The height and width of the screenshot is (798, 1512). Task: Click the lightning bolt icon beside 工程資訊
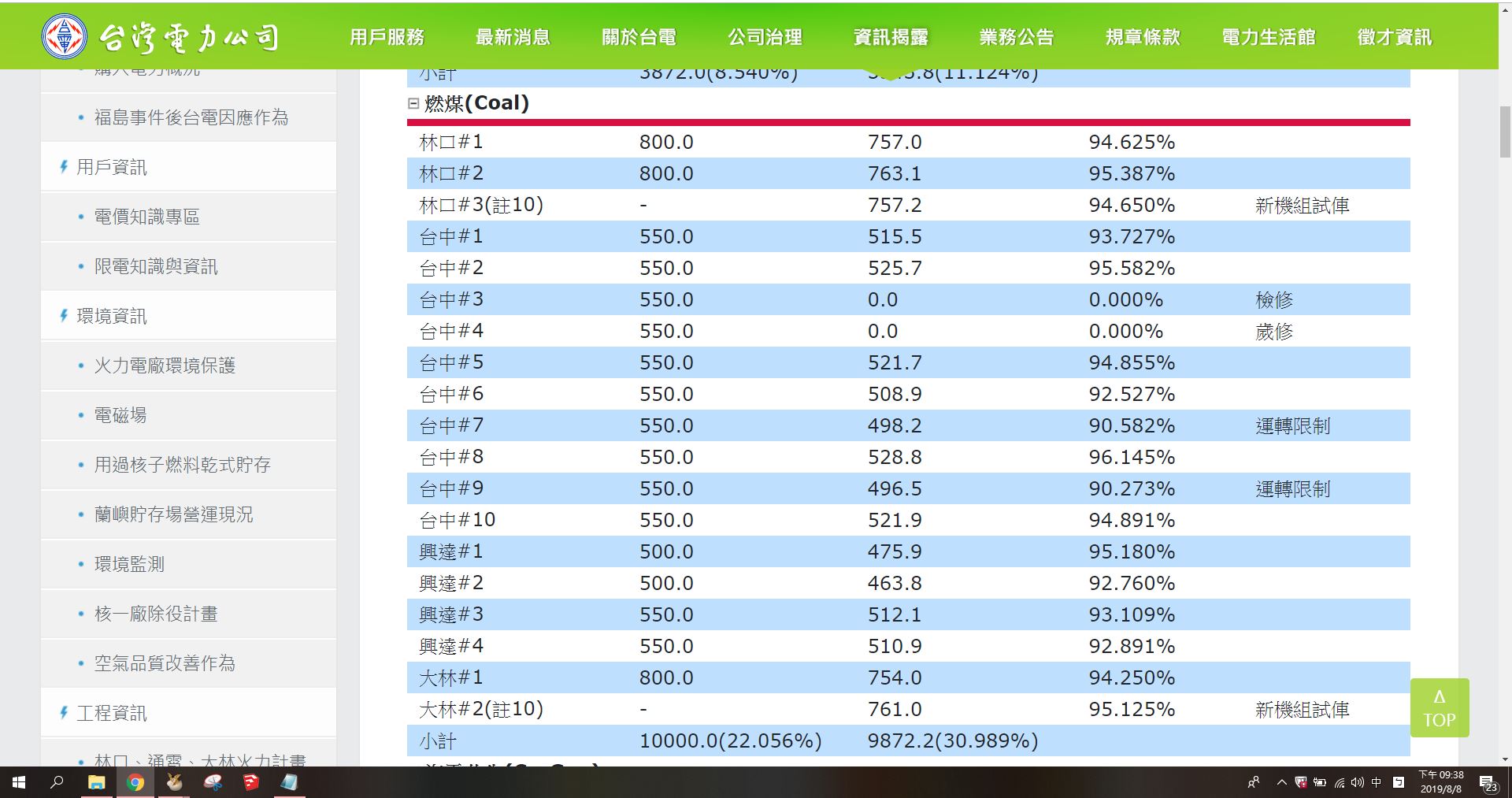pyautogui.click(x=64, y=713)
